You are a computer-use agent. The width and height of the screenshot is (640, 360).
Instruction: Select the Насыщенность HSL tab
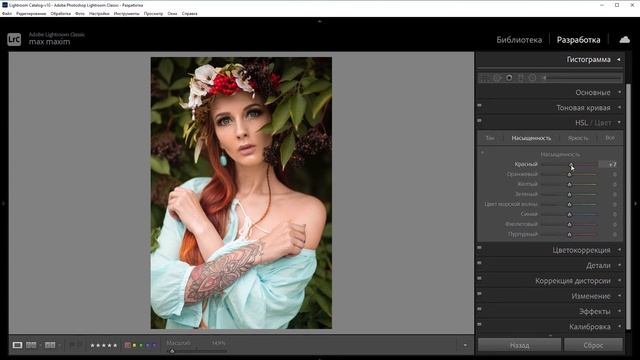click(x=531, y=138)
